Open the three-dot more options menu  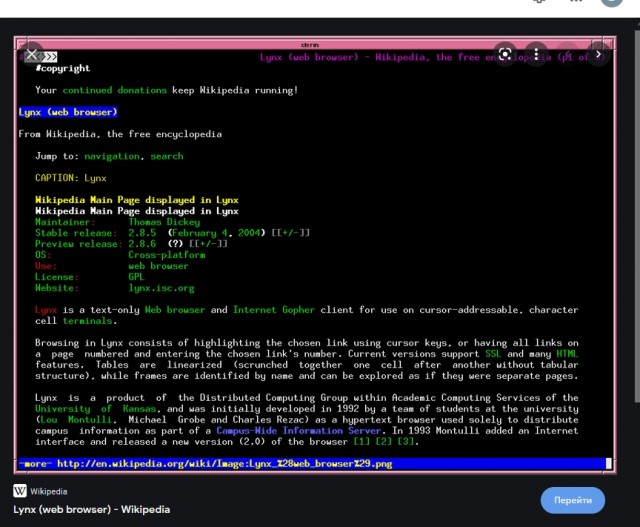536,54
